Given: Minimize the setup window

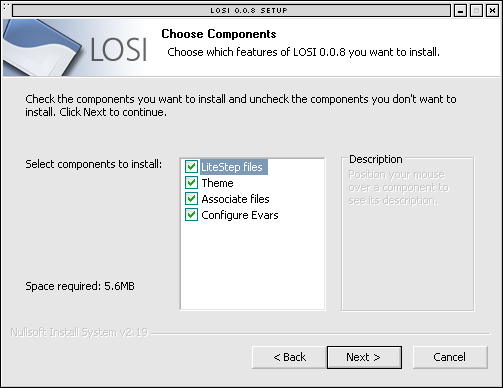Looking at the screenshot, I should pyautogui.click(x=460, y=11).
